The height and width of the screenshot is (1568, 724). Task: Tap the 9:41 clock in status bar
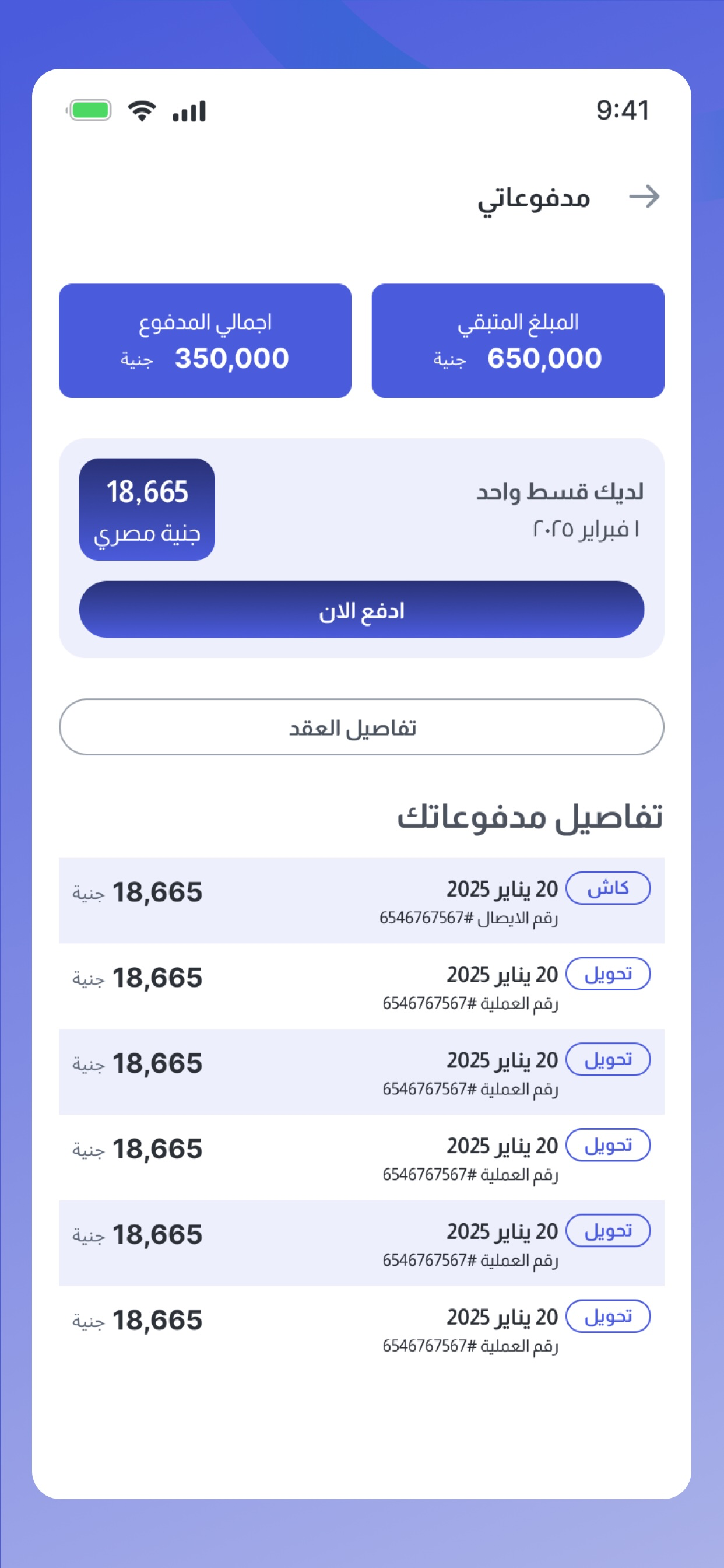pos(623,110)
